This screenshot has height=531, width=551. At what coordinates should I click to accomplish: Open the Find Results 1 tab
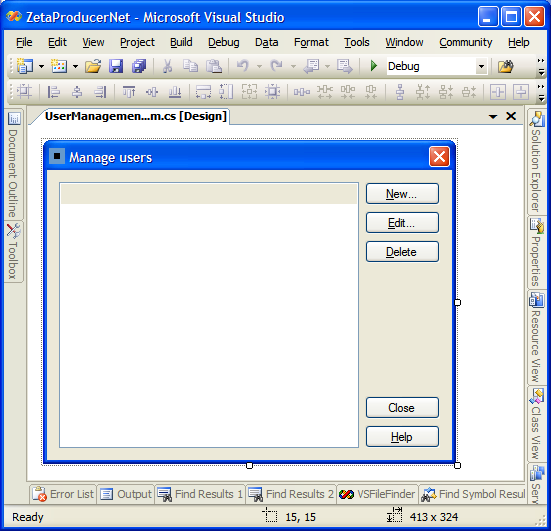coord(200,494)
